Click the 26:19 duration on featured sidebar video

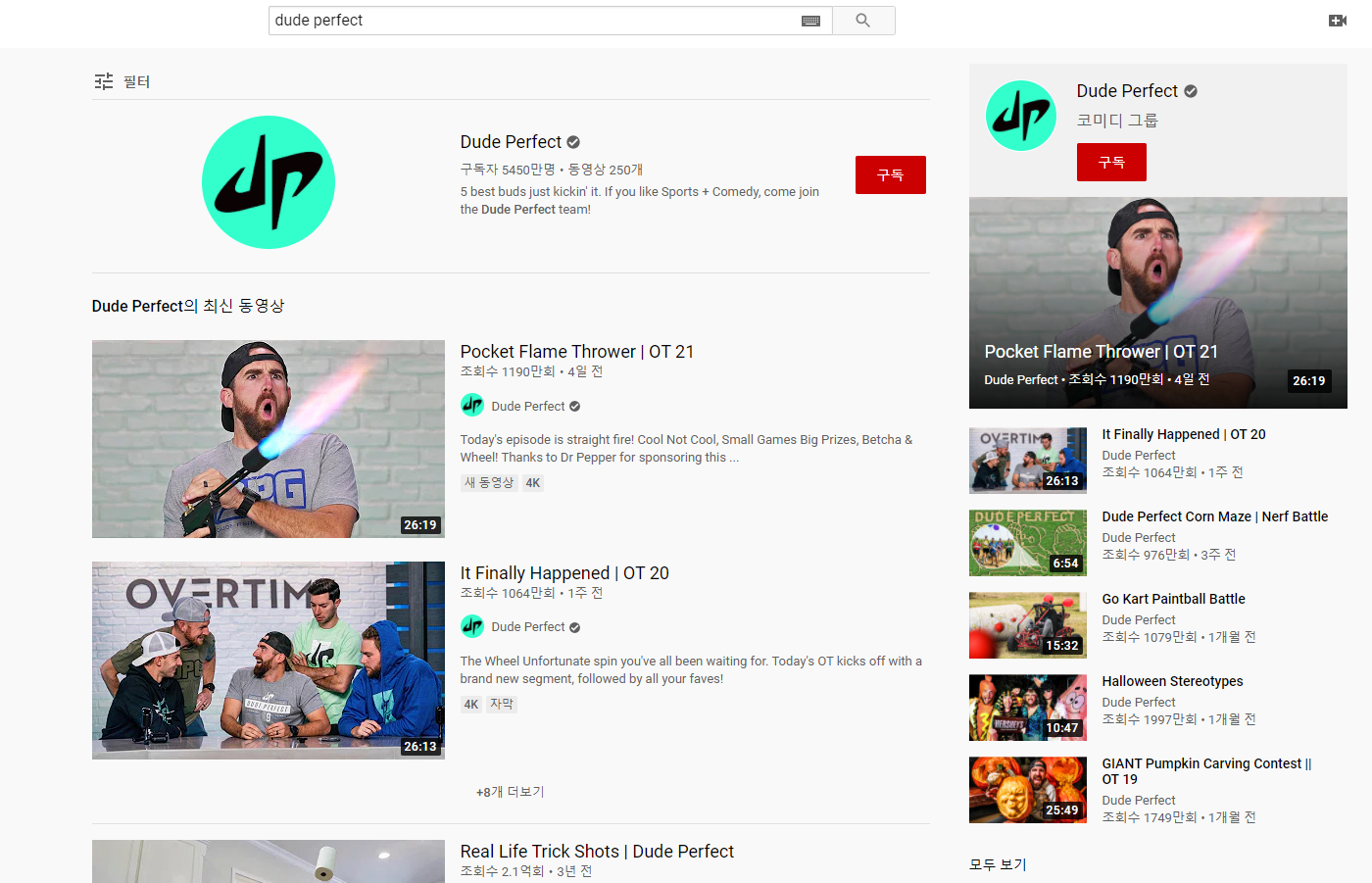[1309, 381]
